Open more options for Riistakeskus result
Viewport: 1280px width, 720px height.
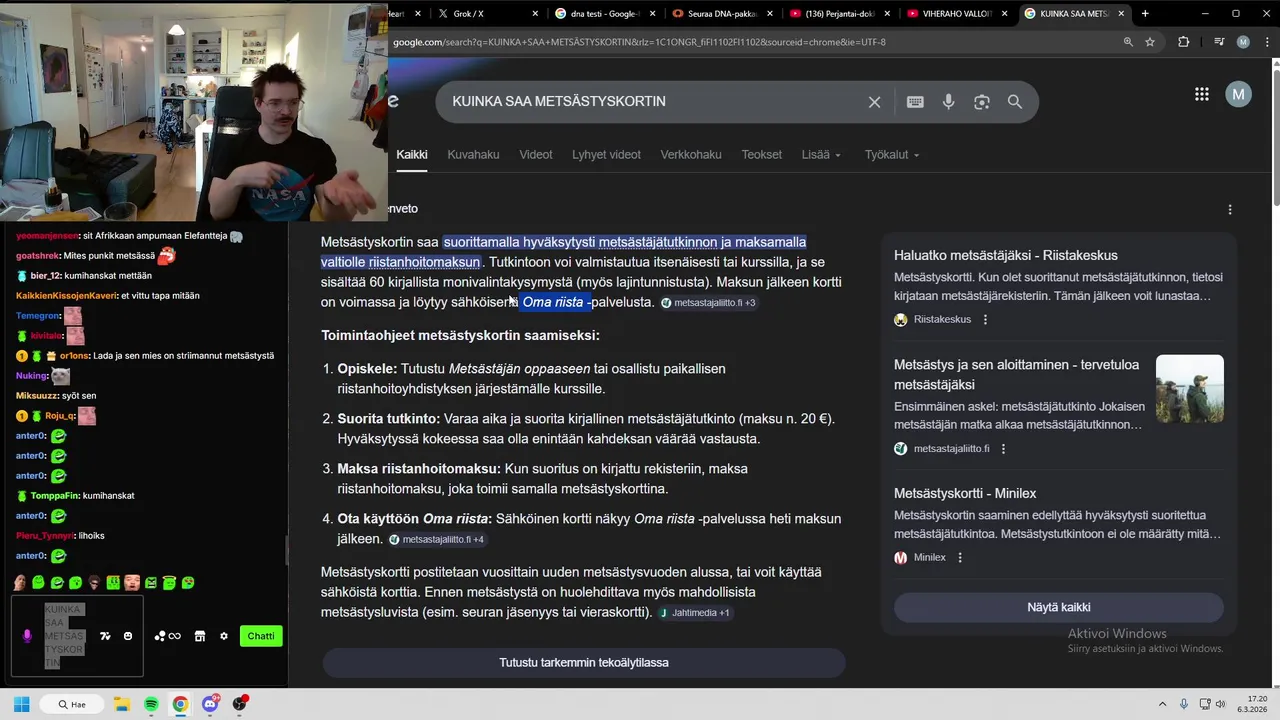(985, 320)
